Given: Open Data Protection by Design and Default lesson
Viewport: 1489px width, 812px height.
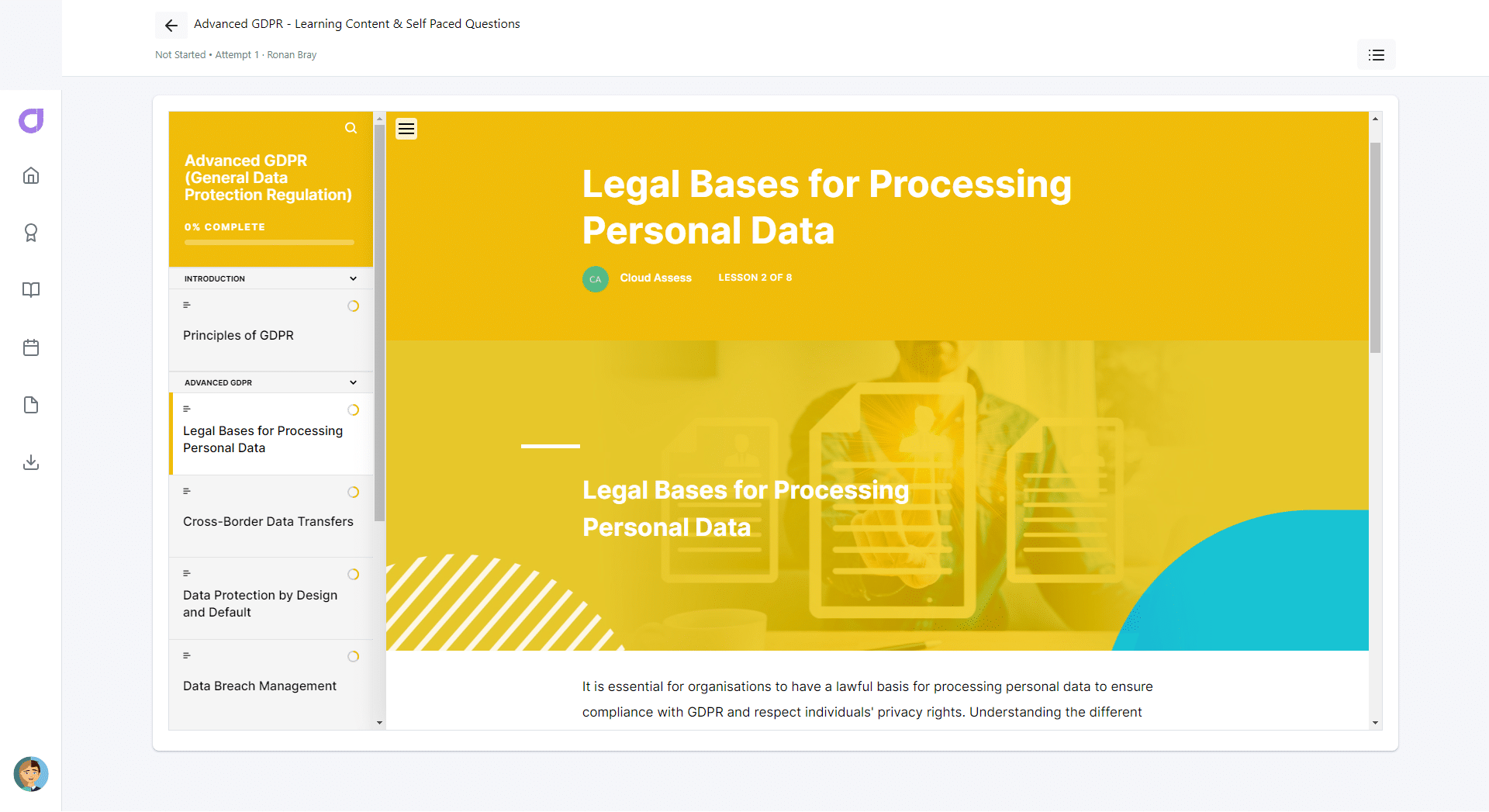Looking at the screenshot, I should [x=260, y=603].
